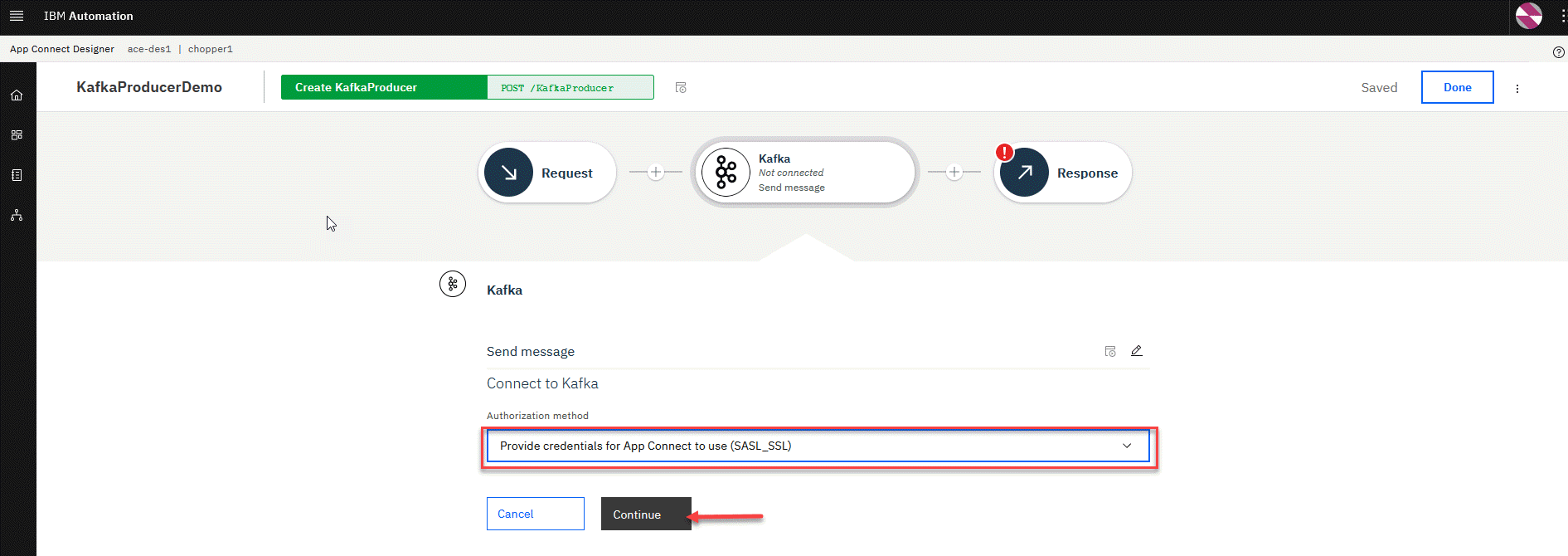Click the user avatar in top bar
The height and width of the screenshot is (556, 1568).
click(x=1528, y=16)
